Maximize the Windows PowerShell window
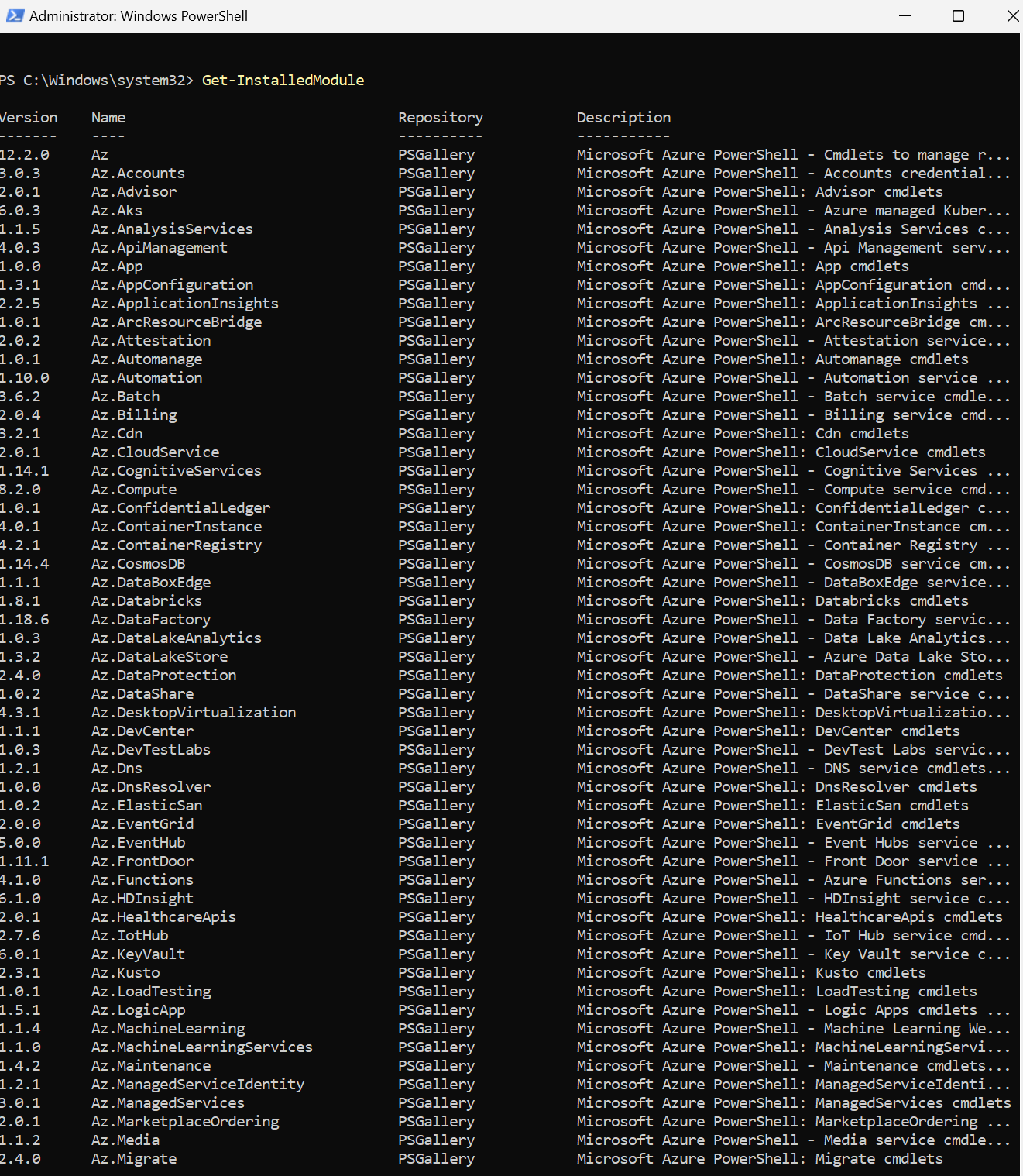Screen dimensions: 1023x1176 [x=958, y=16]
